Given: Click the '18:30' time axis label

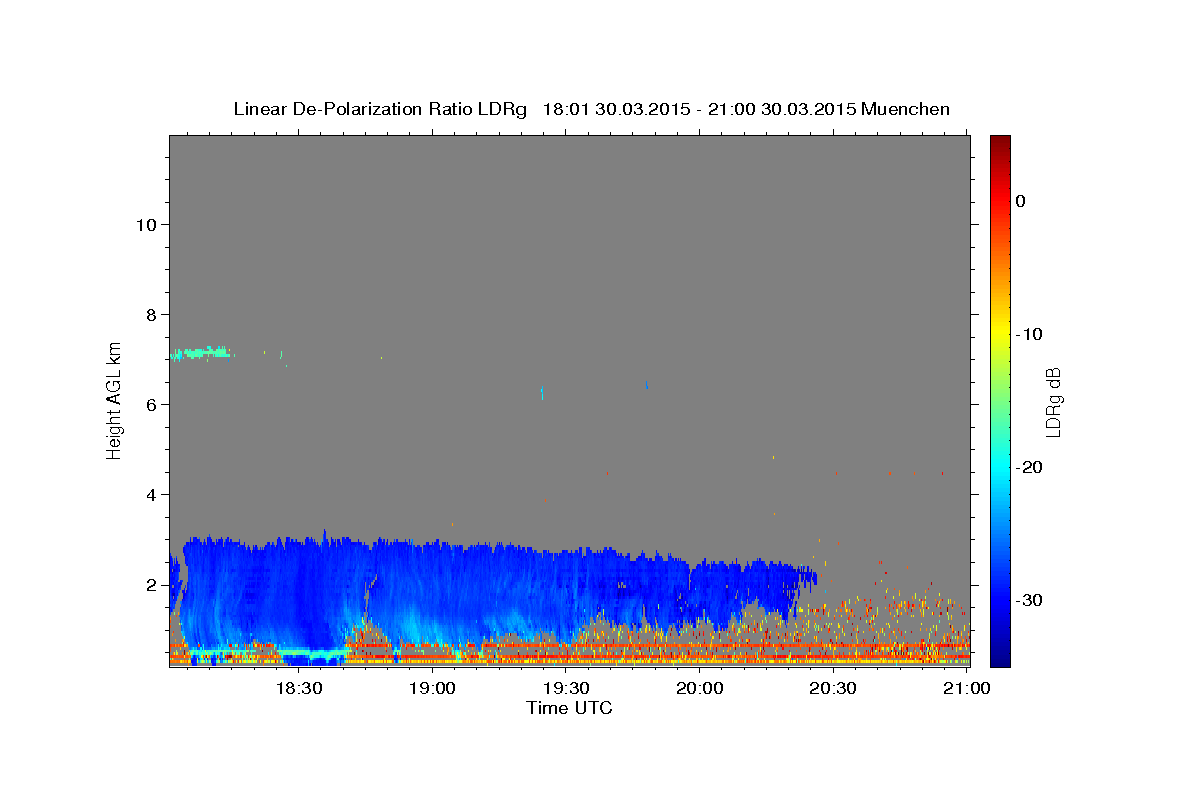Looking at the screenshot, I should coord(298,689).
